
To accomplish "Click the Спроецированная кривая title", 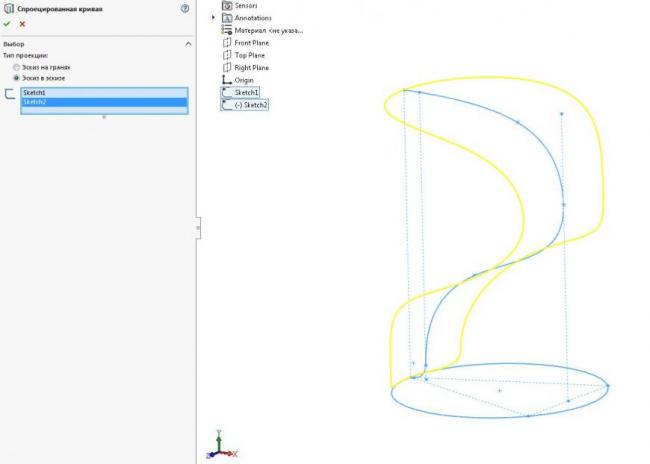I will point(60,9).
